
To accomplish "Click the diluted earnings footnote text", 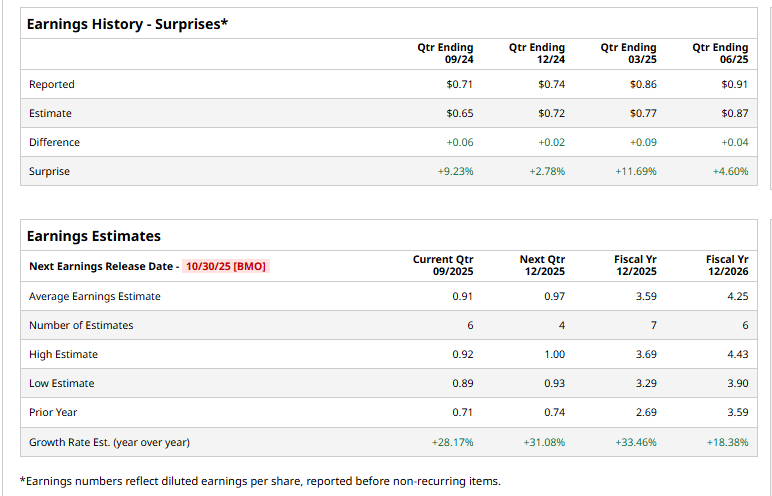I will click(260, 481).
